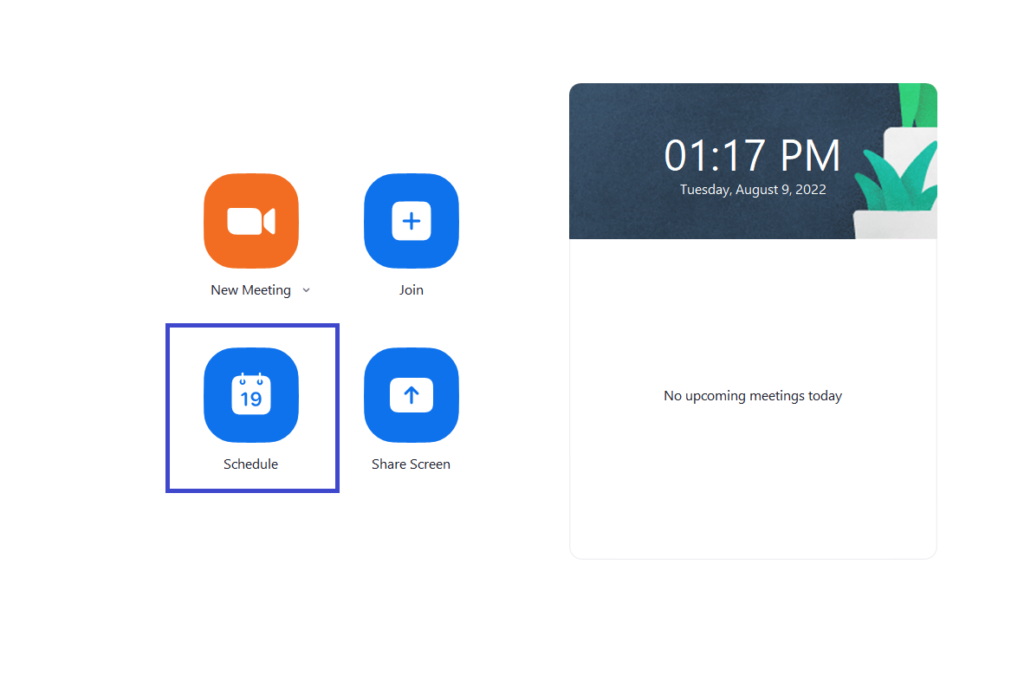Click the date Tuesday, August 9, 2022

tap(752, 189)
